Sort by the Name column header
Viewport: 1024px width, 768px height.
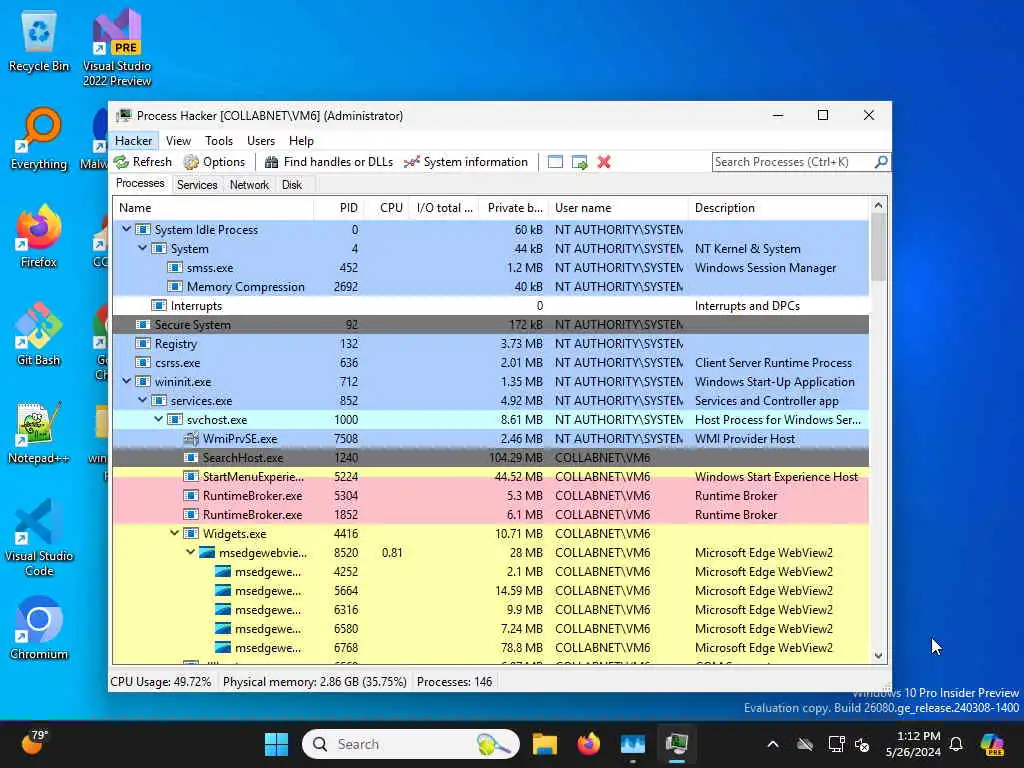pyautogui.click(x=213, y=208)
